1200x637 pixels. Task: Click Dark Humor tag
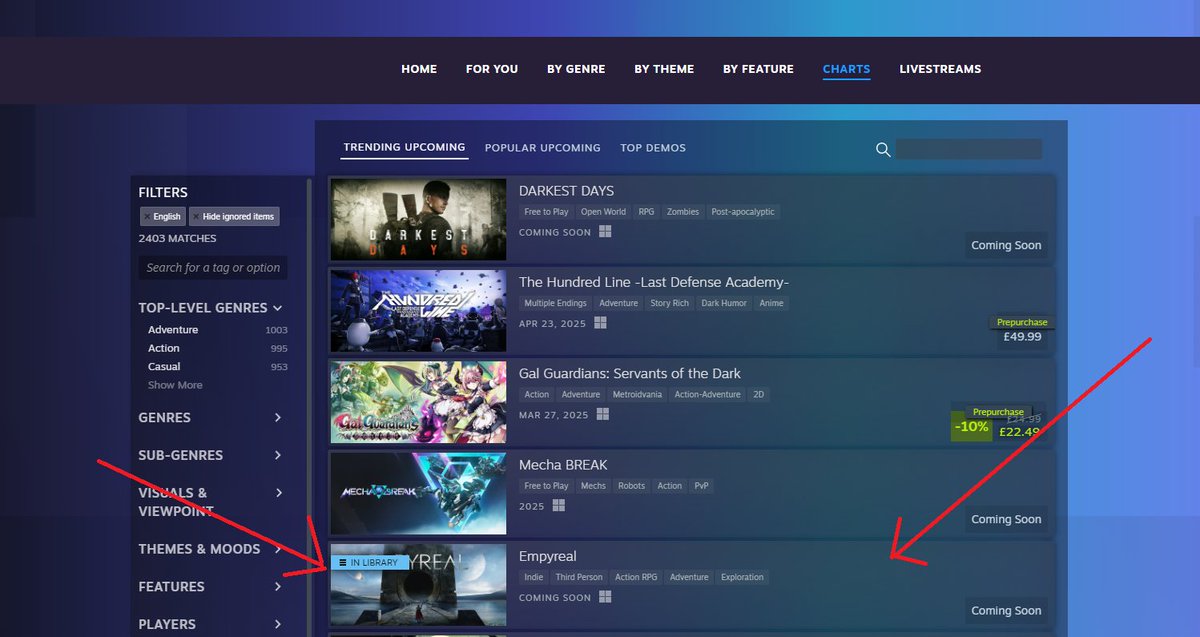click(x=724, y=303)
